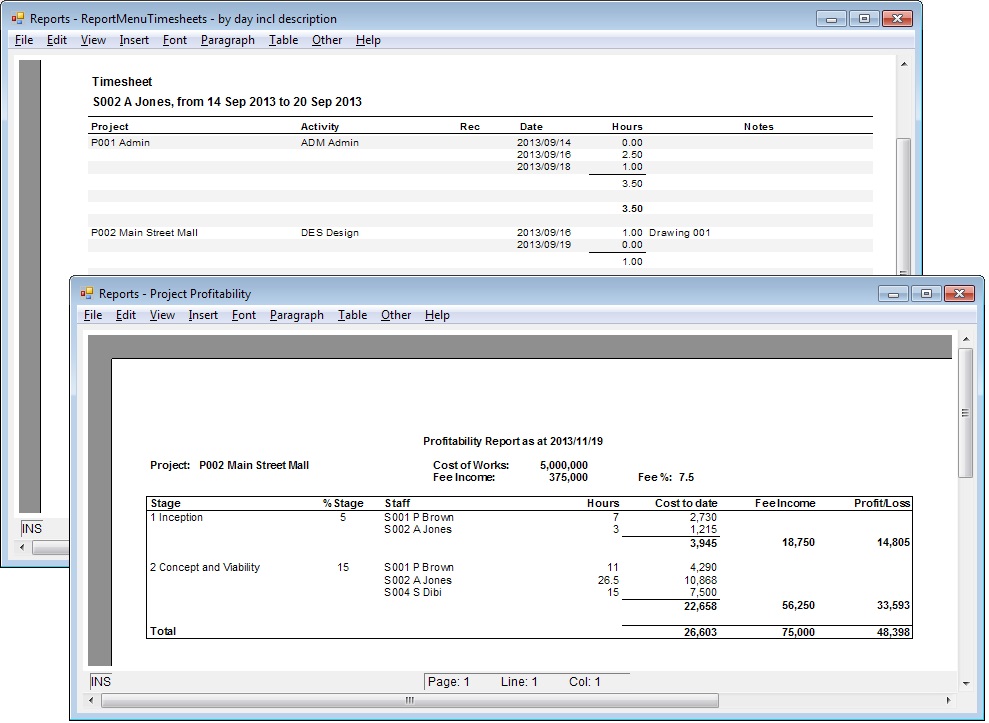Open the Help menu in the Profitability window
This screenshot has width=989, height=723.
[x=437, y=315]
